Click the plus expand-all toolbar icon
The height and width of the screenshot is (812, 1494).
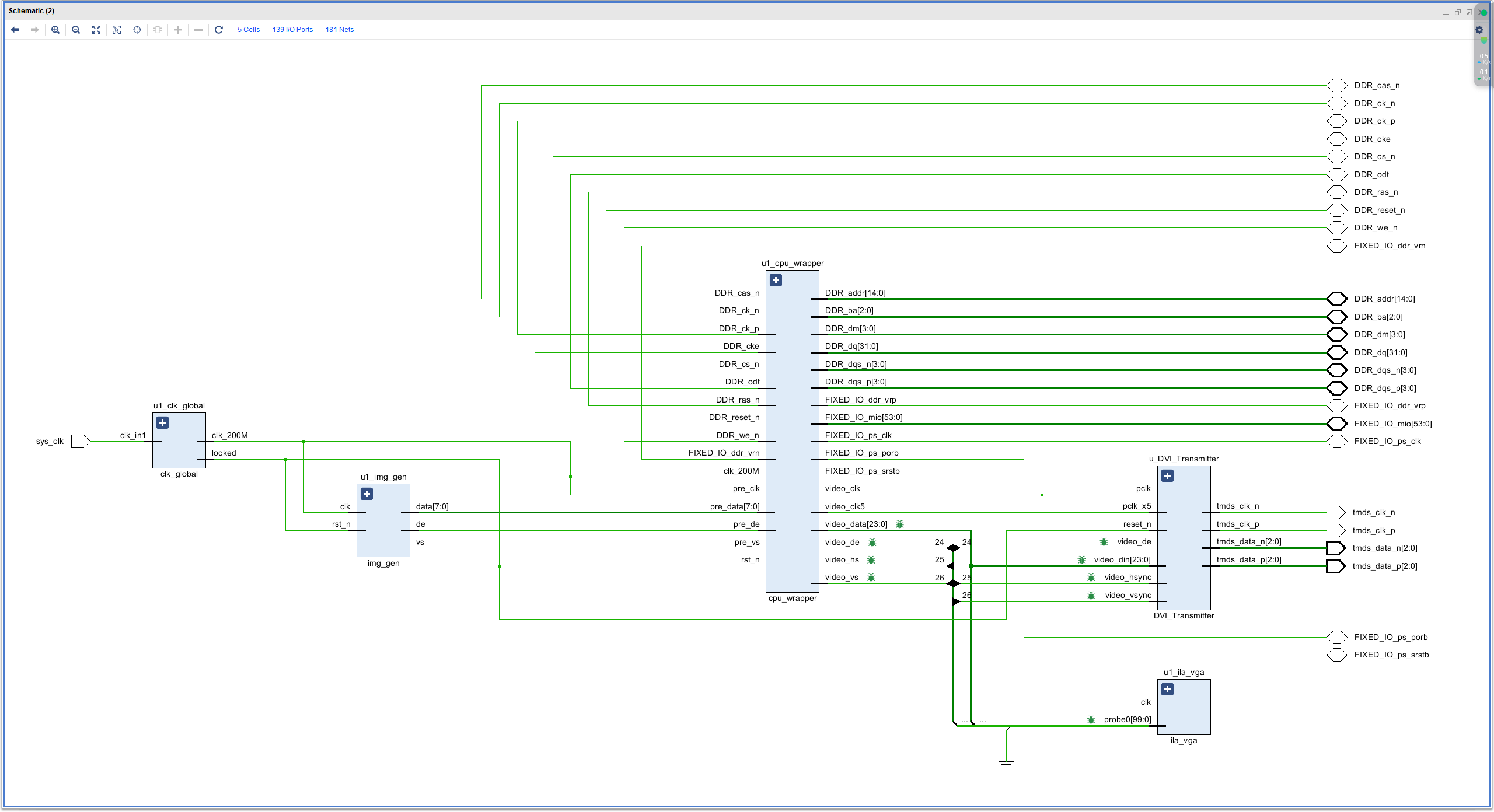tap(178, 30)
